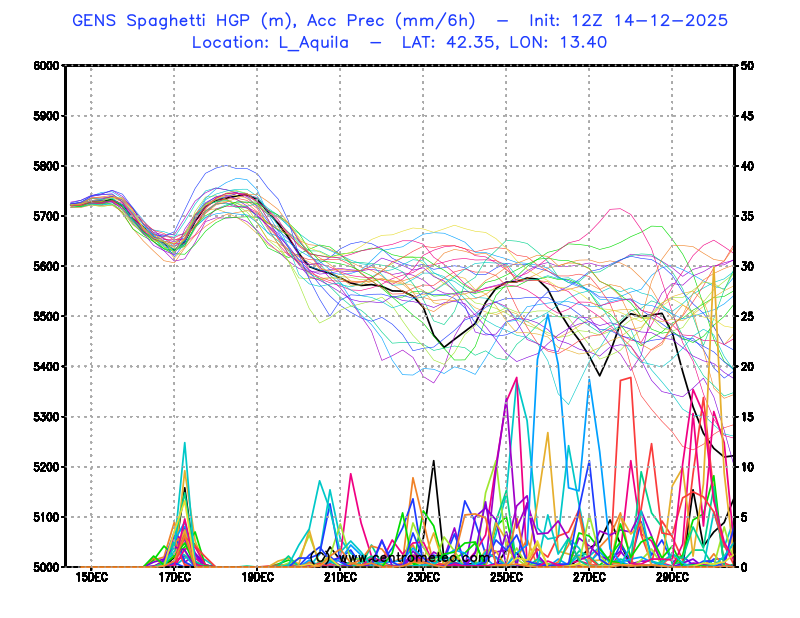Open the www.centrometeo.com watermark link
800x618 pixels.
click(x=415, y=557)
